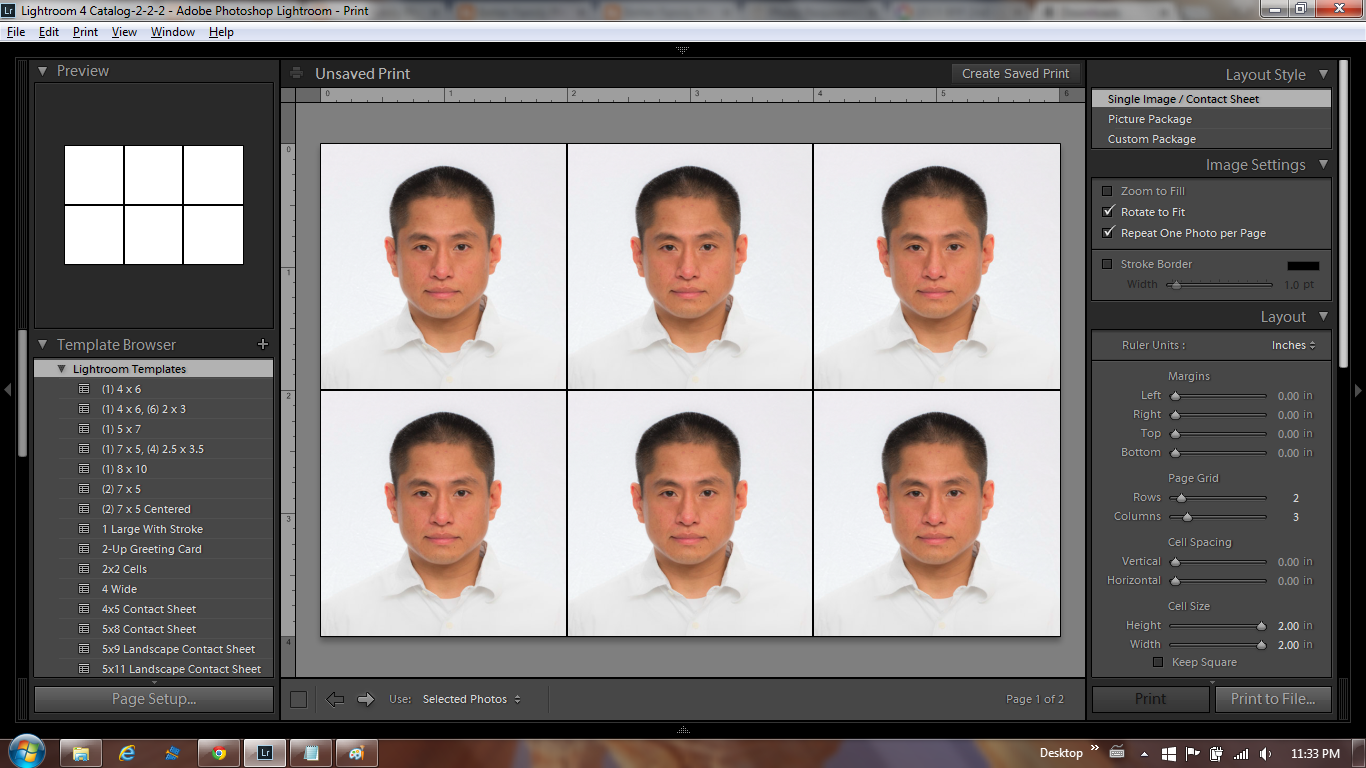
Task: Click the Stroke Border black color swatch
Action: tap(1302, 265)
